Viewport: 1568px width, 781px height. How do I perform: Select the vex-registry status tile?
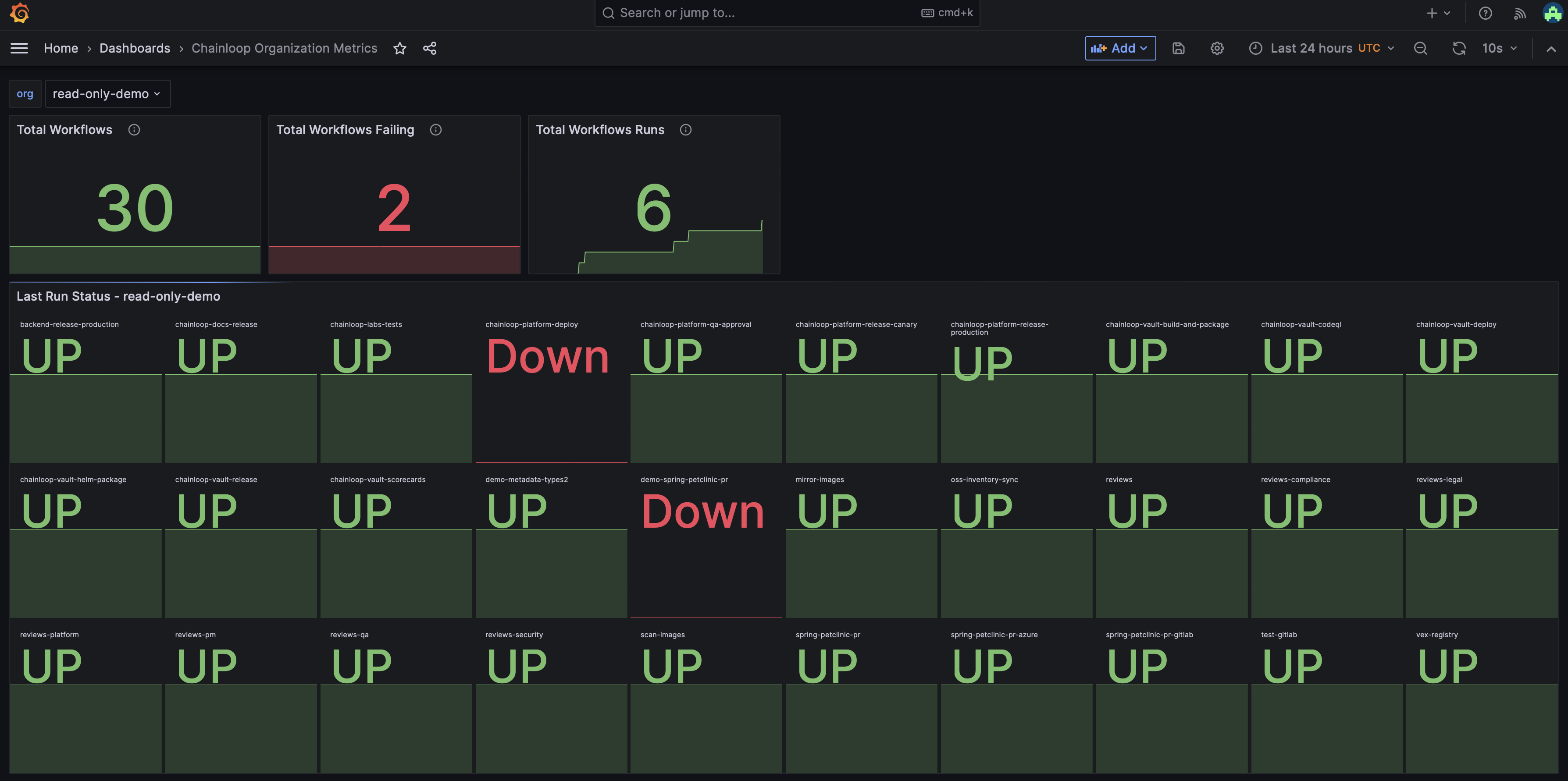(1482, 699)
